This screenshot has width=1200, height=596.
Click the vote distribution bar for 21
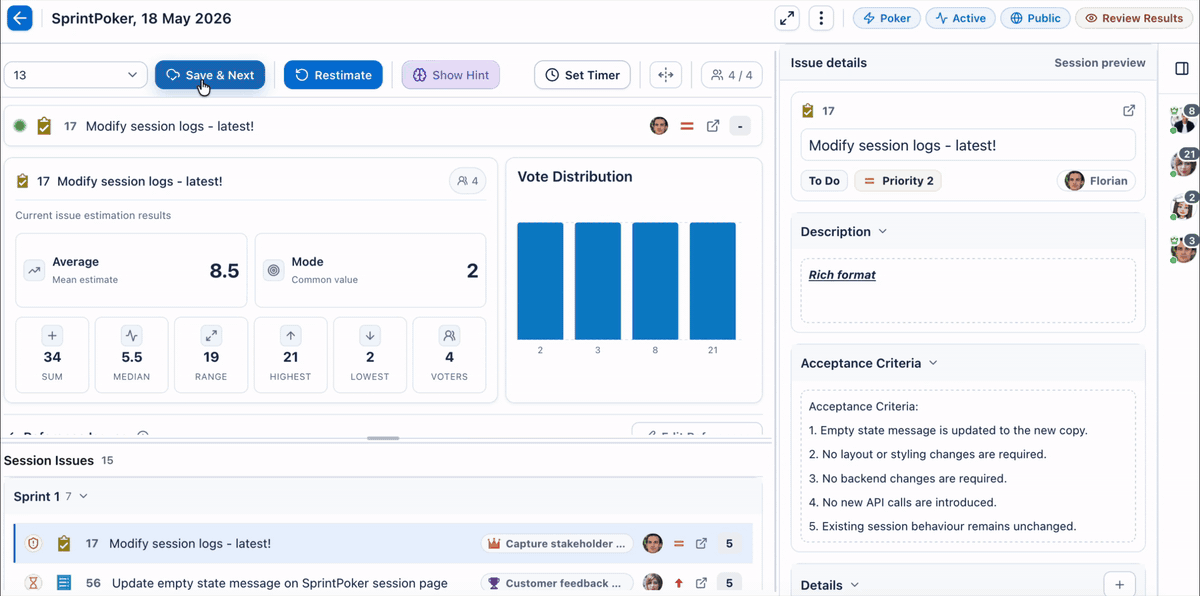(x=713, y=281)
